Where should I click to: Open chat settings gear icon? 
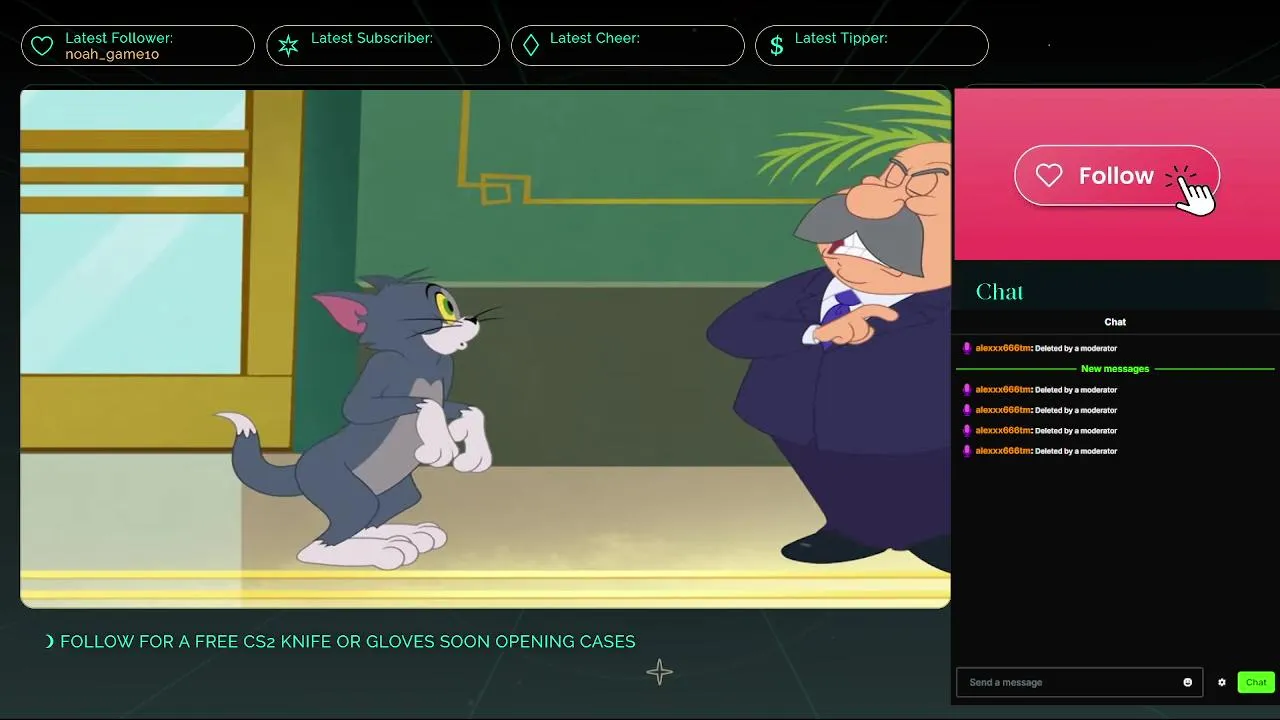click(1222, 682)
